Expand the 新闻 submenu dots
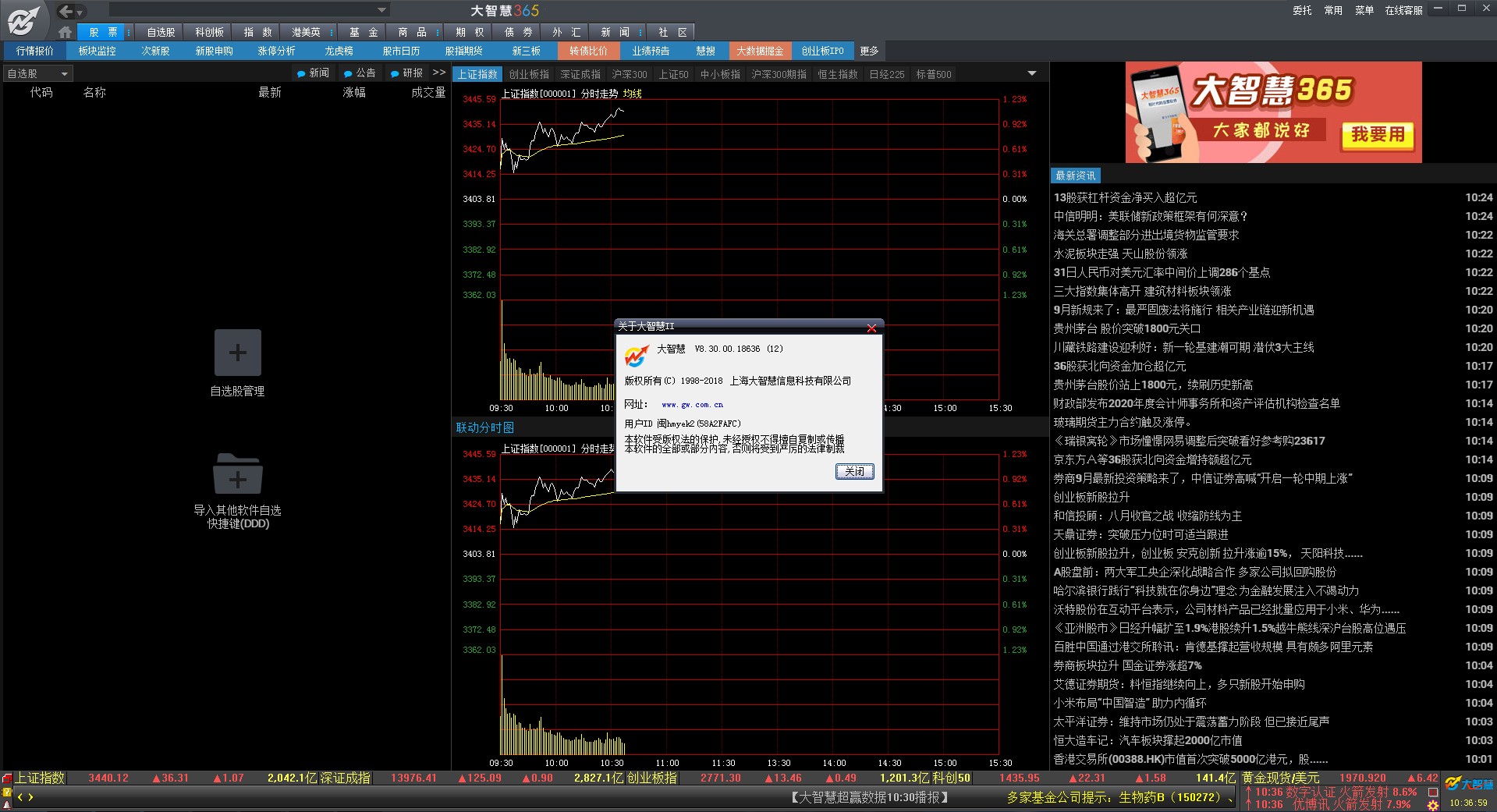The height and width of the screenshot is (812, 1497). pyautogui.click(x=640, y=32)
